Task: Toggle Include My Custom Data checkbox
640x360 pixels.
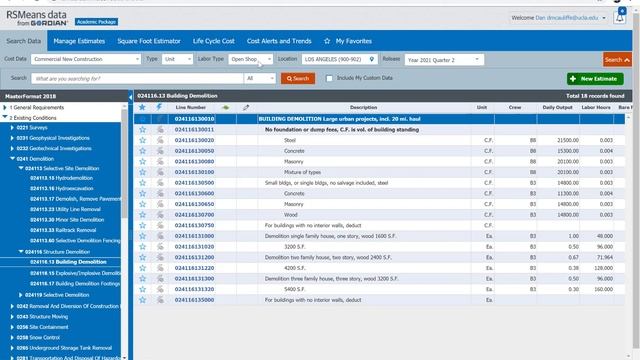Action: coord(329,78)
